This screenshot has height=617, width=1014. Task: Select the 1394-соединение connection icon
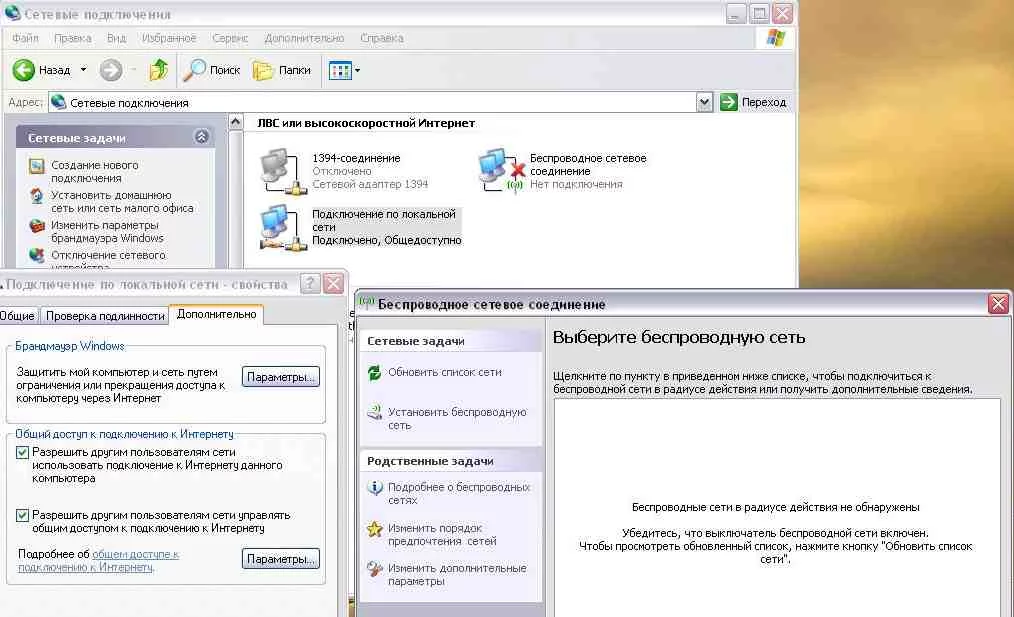(x=282, y=171)
